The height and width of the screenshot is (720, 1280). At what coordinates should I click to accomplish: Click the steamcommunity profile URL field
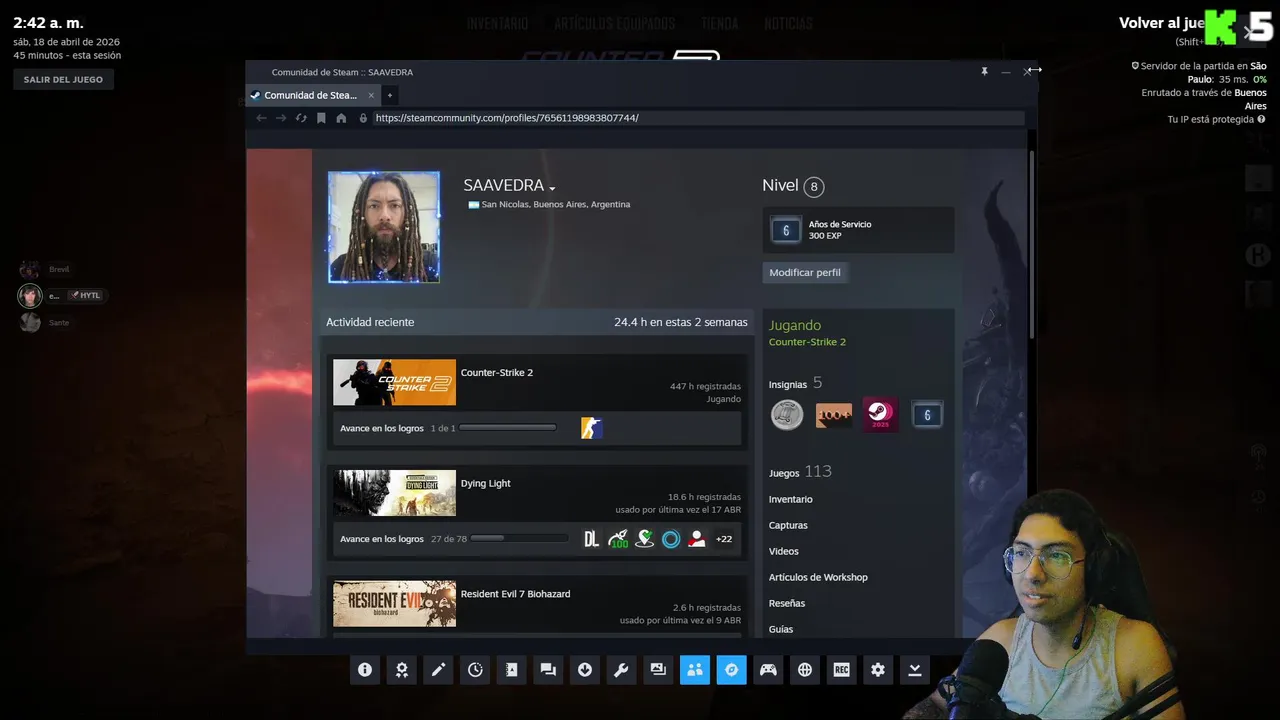(698, 118)
